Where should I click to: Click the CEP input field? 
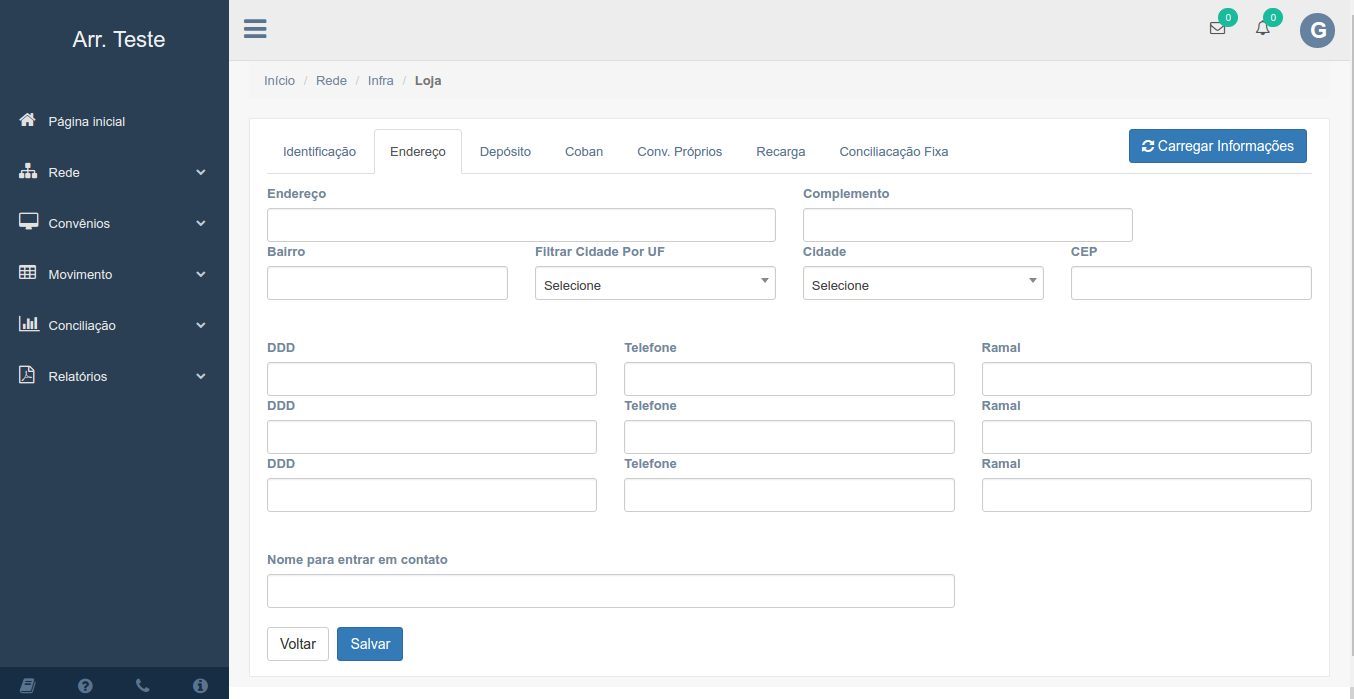click(x=1190, y=283)
